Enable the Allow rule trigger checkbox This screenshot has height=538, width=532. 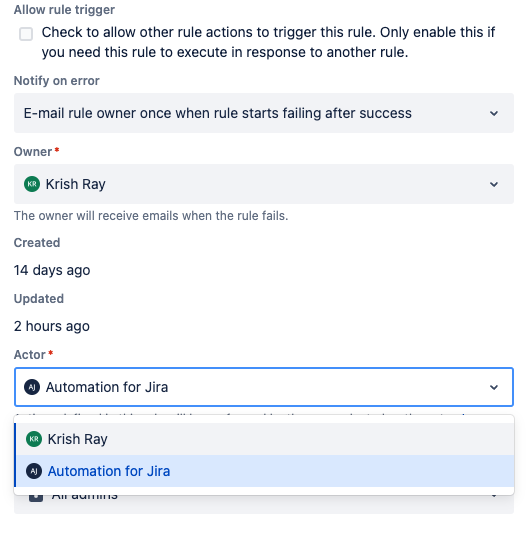pos(26,34)
